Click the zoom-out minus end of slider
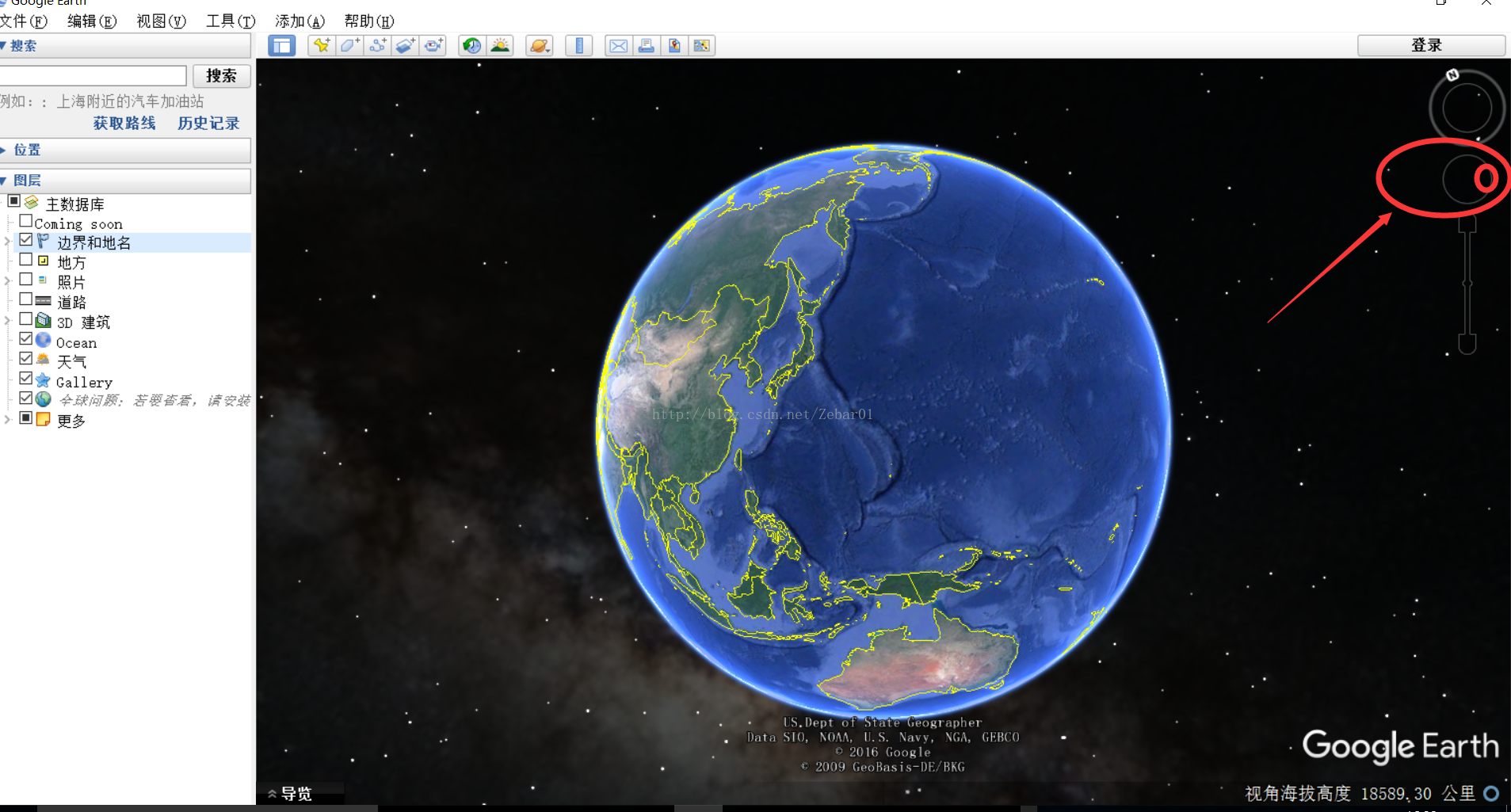This screenshot has width=1511, height=812. [x=1467, y=344]
